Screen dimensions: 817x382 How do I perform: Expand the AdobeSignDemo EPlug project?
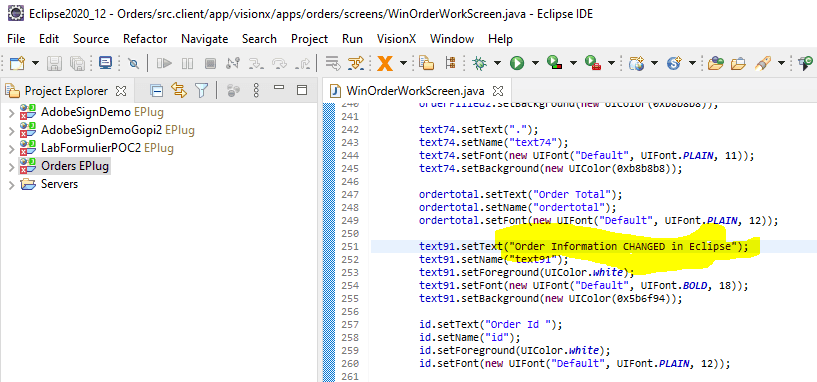(11, 112)
